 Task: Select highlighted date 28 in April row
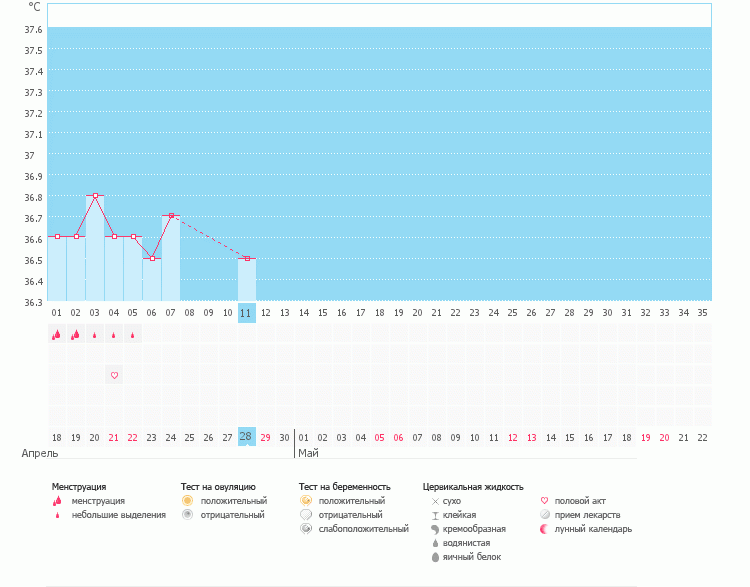(x=246, y=437)
